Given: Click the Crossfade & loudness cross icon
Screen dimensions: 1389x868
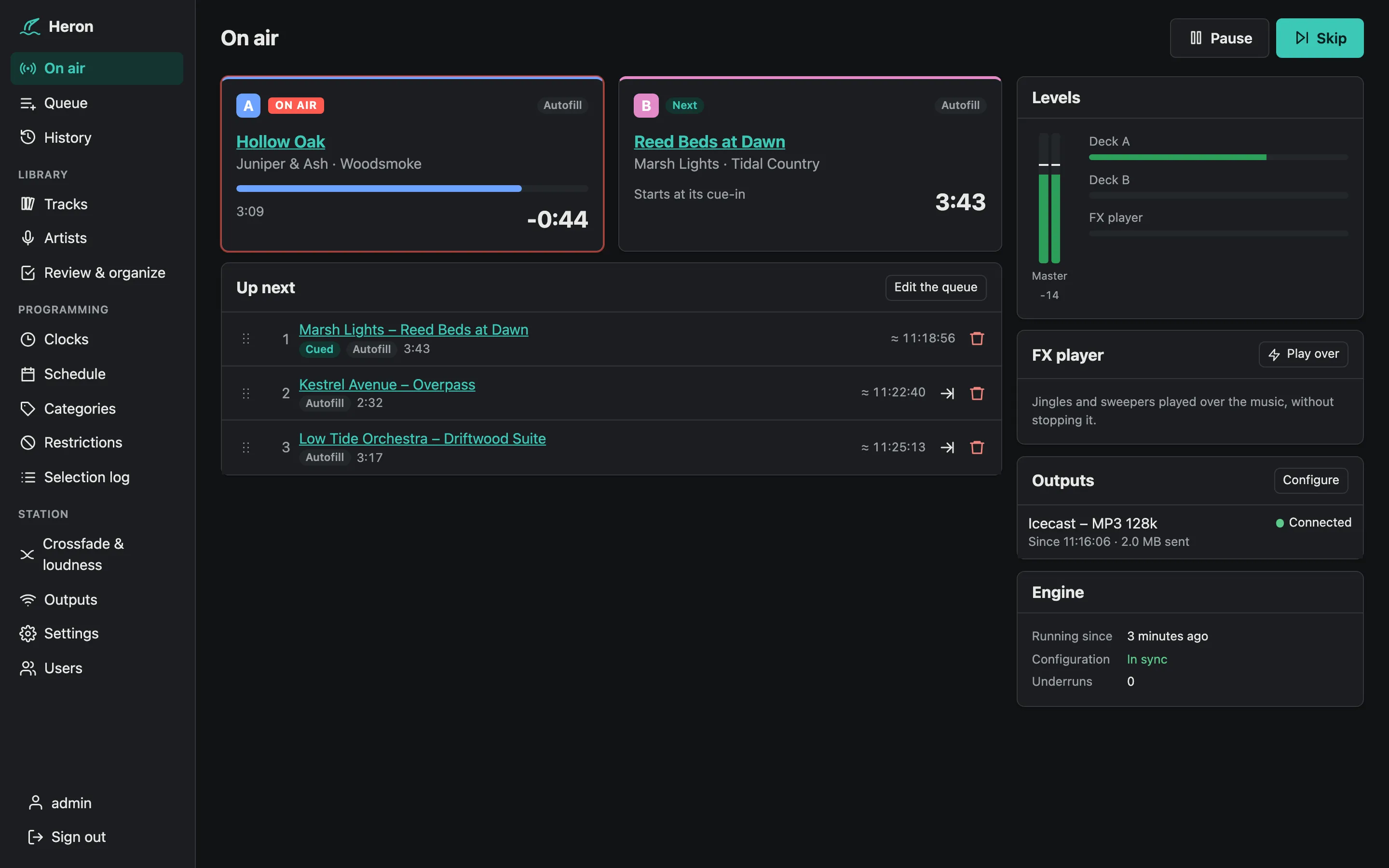Looking at the screenshot, I should pos(27,555).
